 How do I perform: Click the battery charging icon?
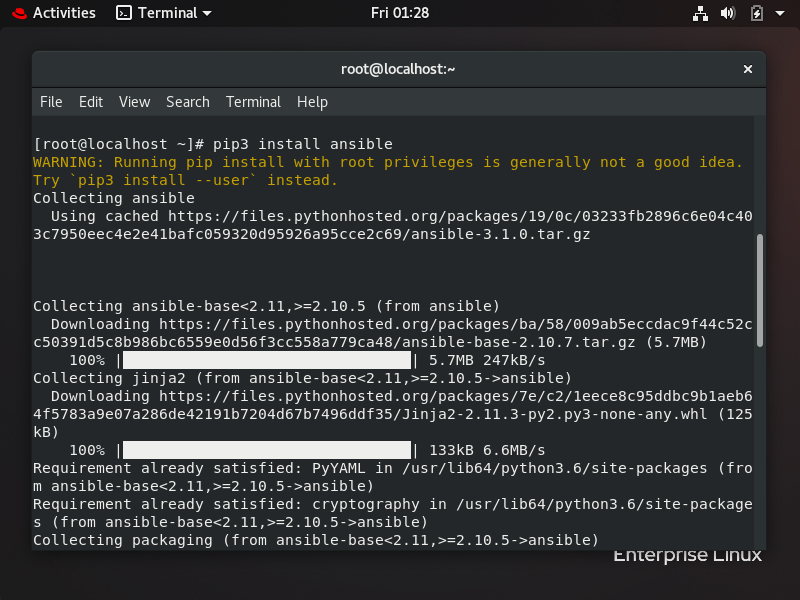coord(757,13)
